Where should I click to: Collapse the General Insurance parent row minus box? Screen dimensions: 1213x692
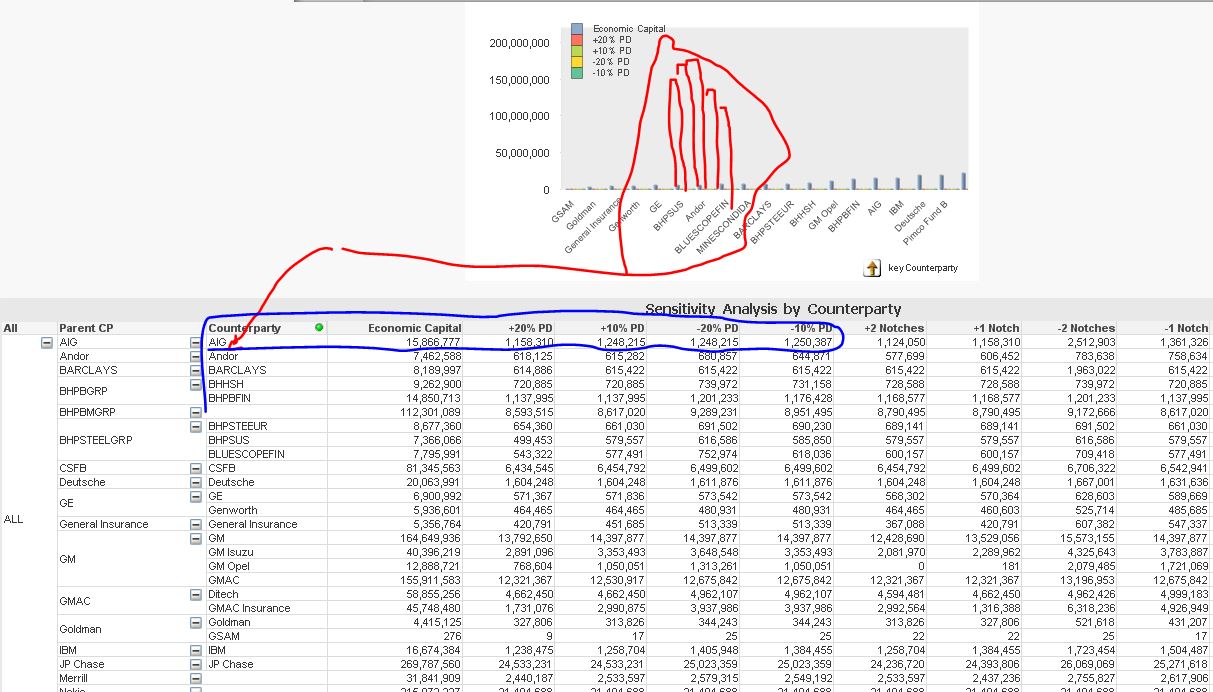point(196,524)
